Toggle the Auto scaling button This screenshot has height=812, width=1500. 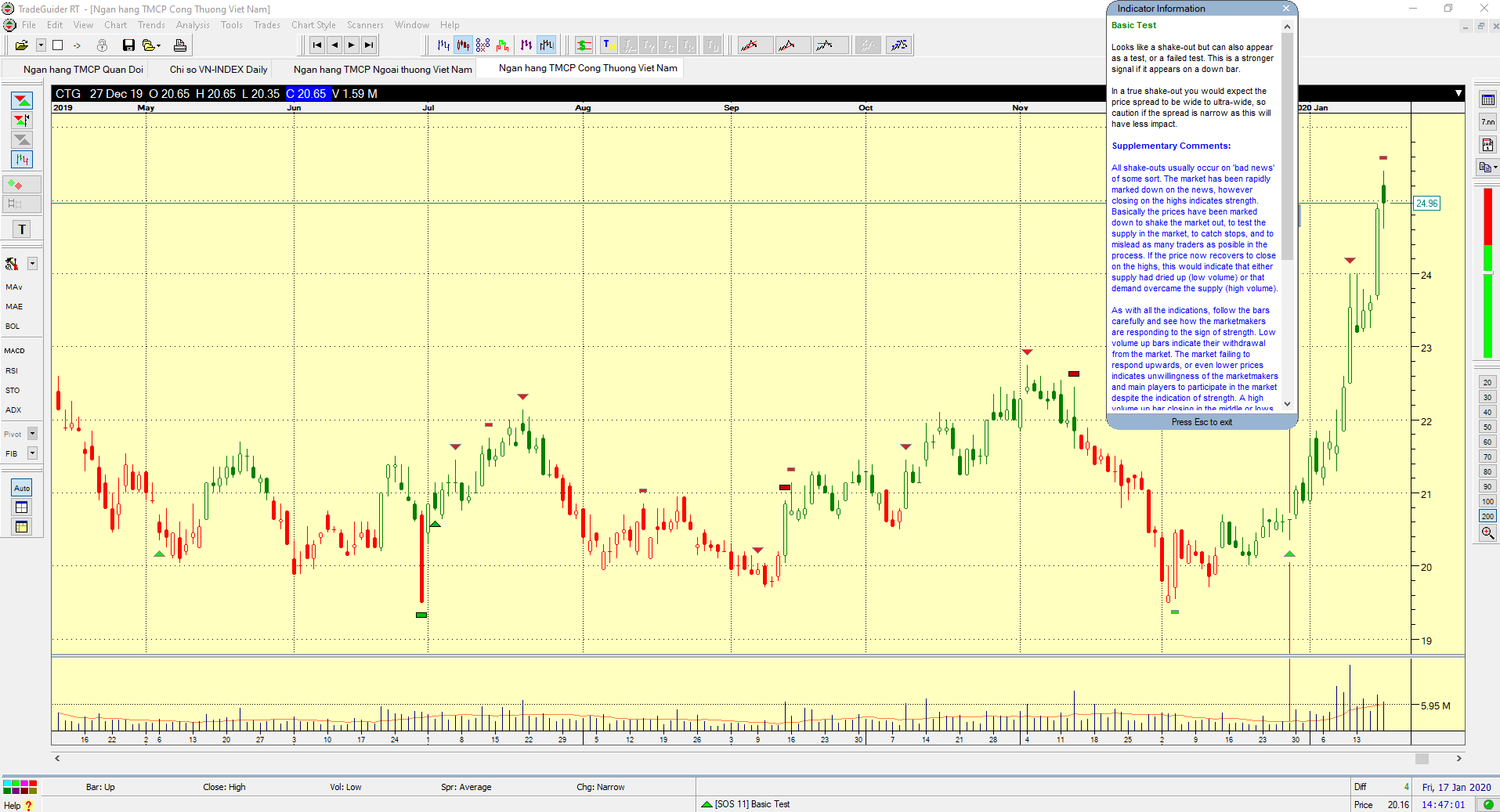[x=22, y=488]
